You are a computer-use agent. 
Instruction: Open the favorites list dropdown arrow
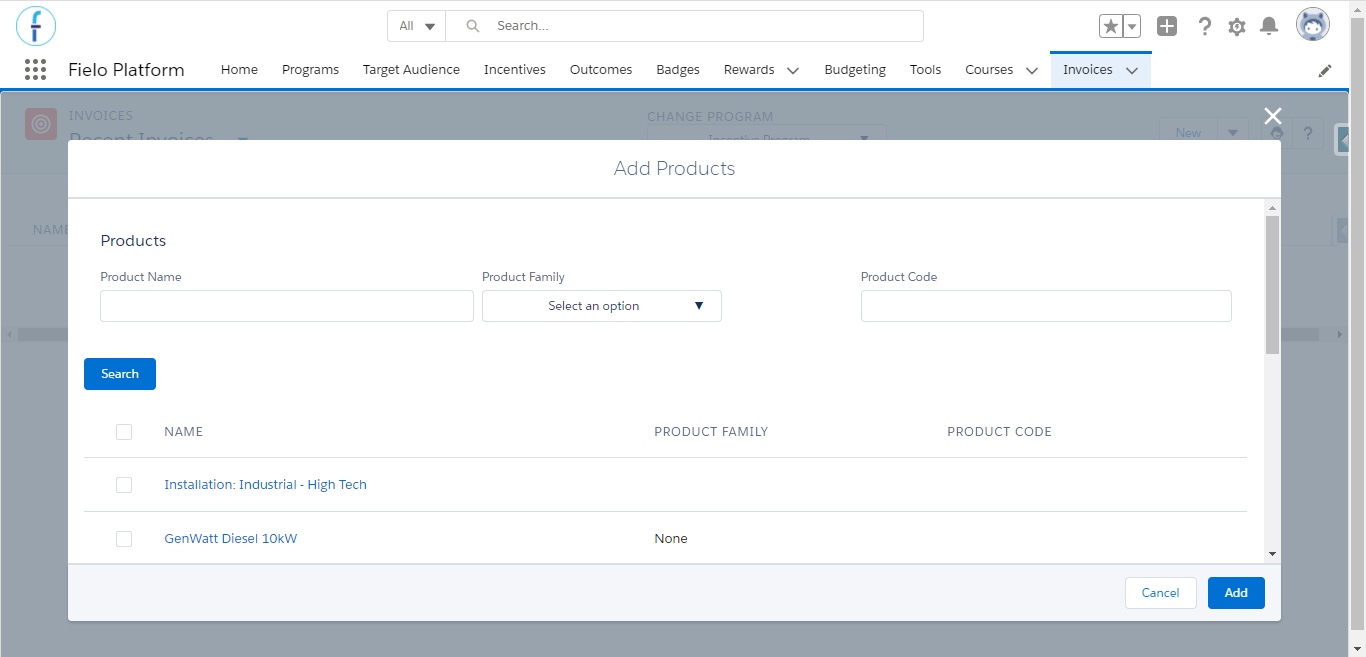tap(1132, 26)
